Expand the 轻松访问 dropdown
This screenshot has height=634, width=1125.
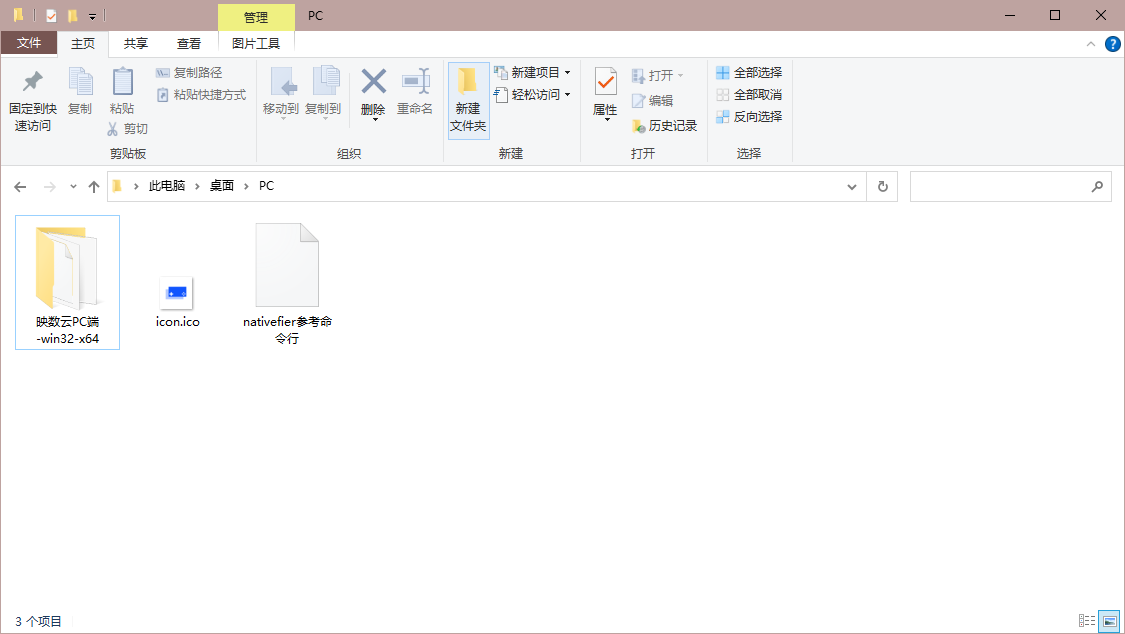tap(565, 94)
